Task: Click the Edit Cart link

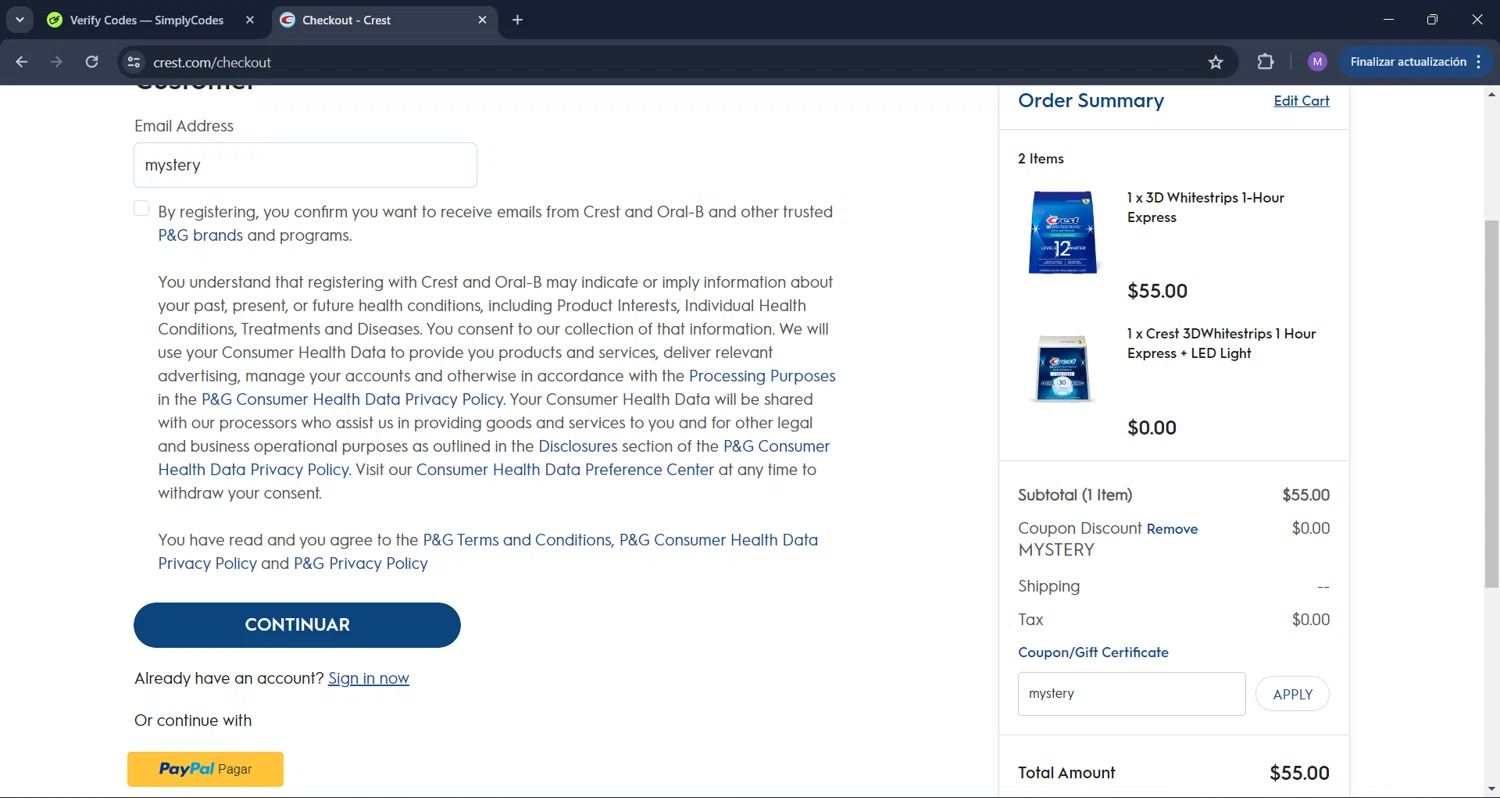Action: [x=1301, y=101]
